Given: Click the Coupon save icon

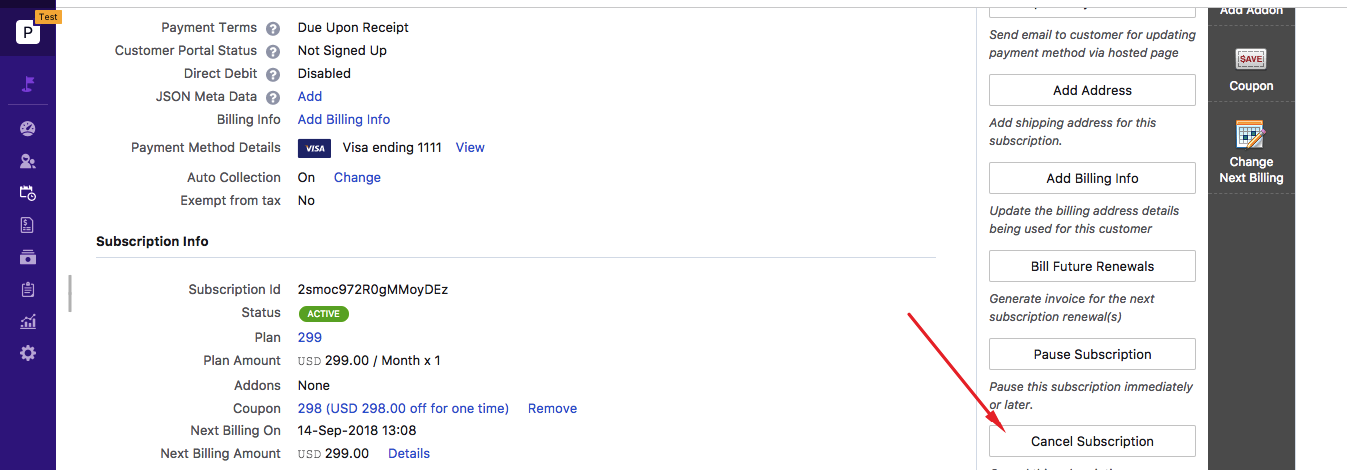Looking at the screenshot, I should coord(1251,58).
